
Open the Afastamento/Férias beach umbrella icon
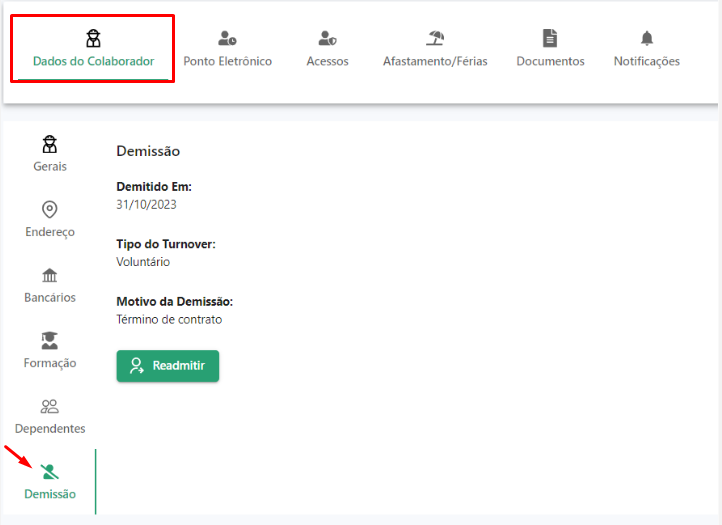point(435,38)
